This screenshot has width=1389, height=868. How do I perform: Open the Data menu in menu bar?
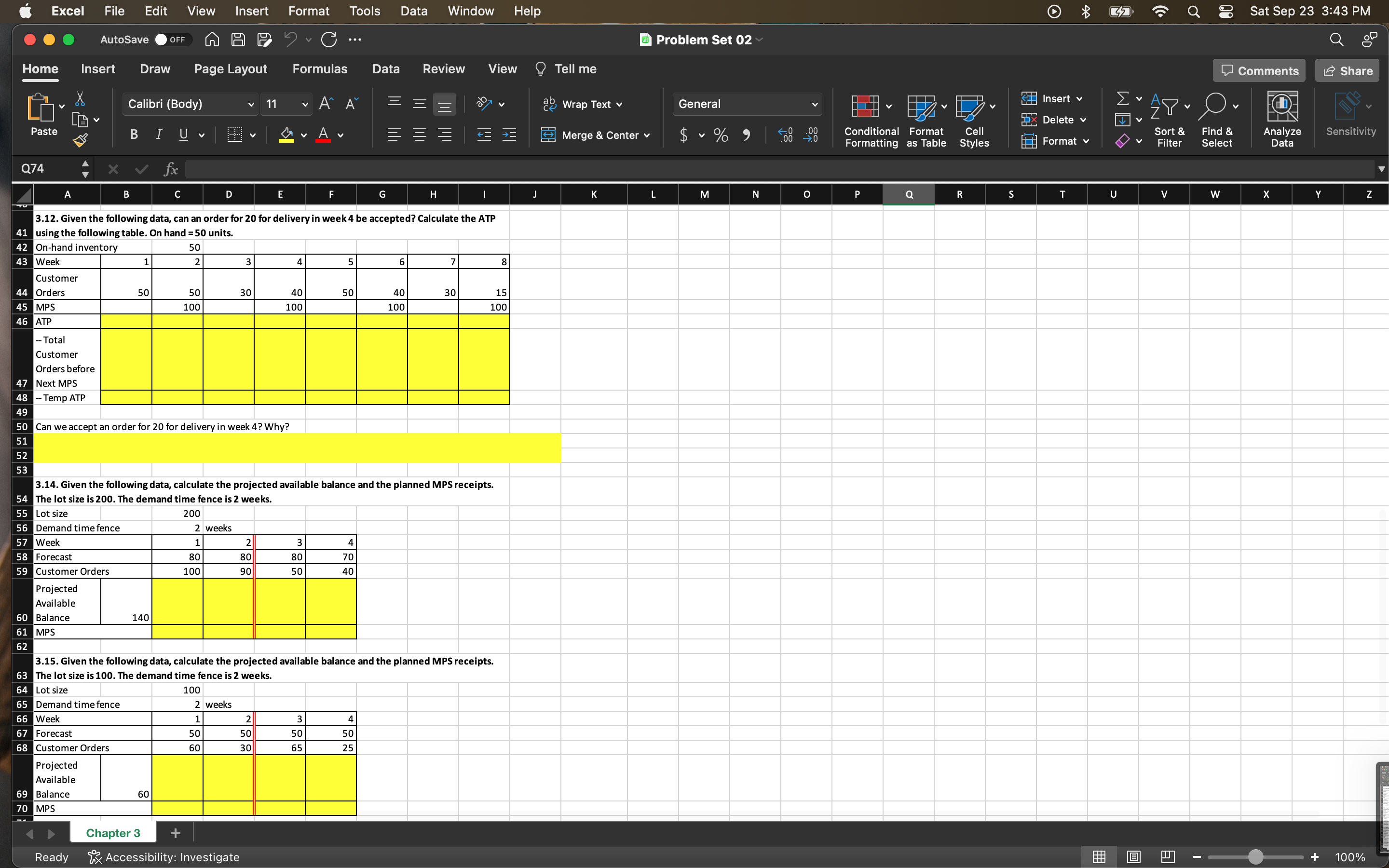click(x=413, y=11)
